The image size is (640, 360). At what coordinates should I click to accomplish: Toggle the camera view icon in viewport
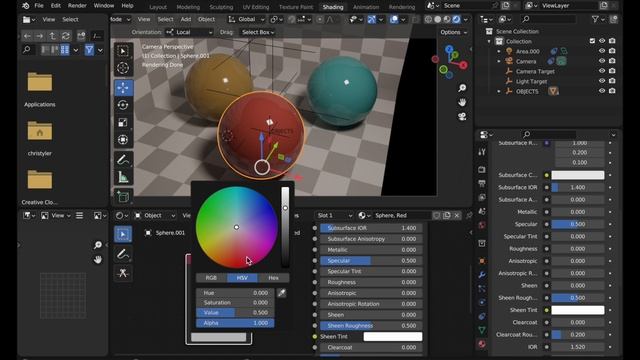[462, 116]
